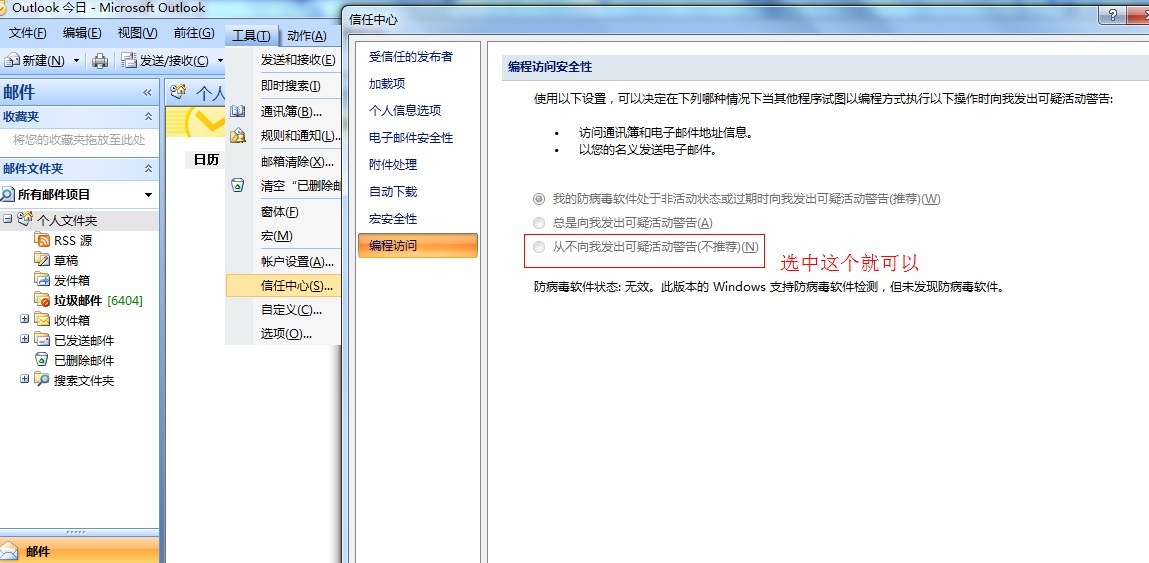Expand the Search Folders node
The image size is (1149, 563).
click(25, 379)
